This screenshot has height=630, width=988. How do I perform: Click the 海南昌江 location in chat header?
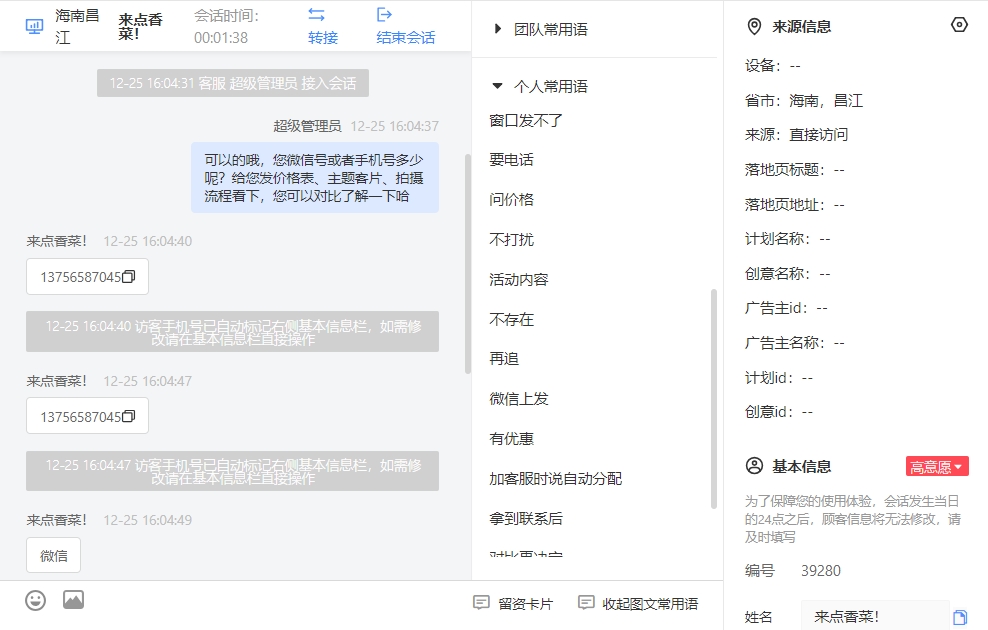point(77,26)
